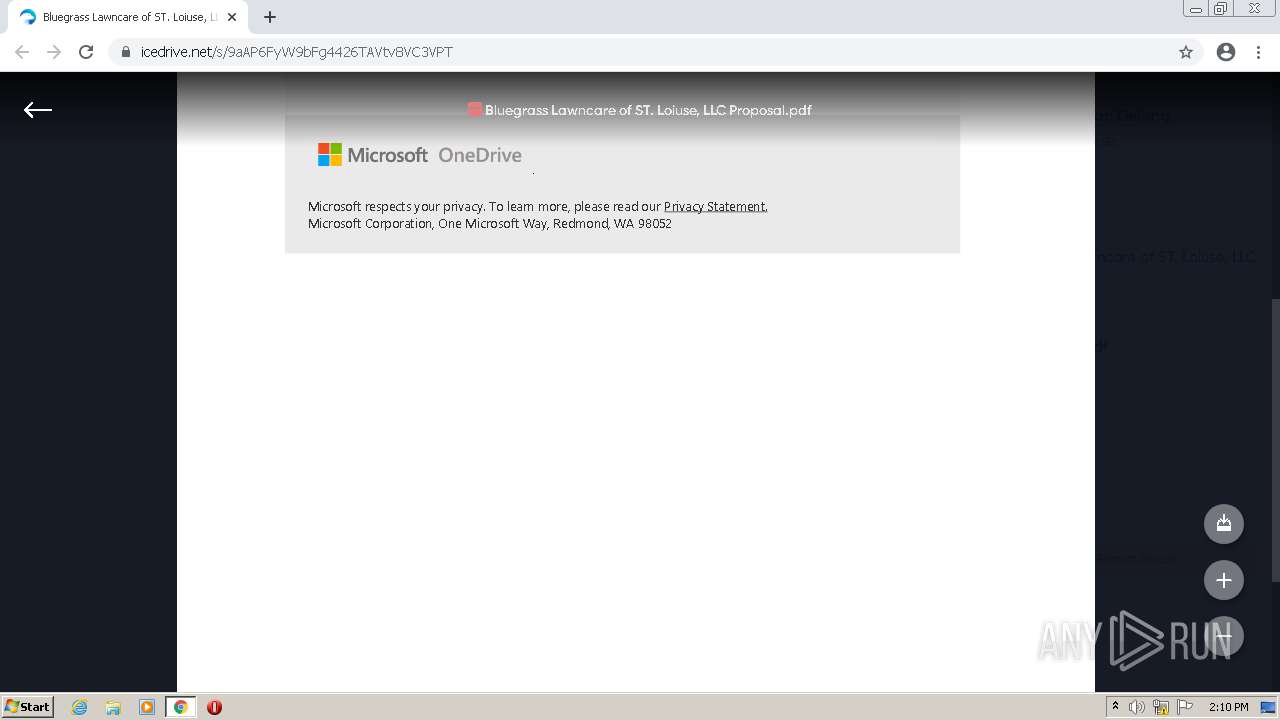Go back with the white viewer arrow
The height and width of the screenshot is (720, 1280).
click(x=38, y=110)
